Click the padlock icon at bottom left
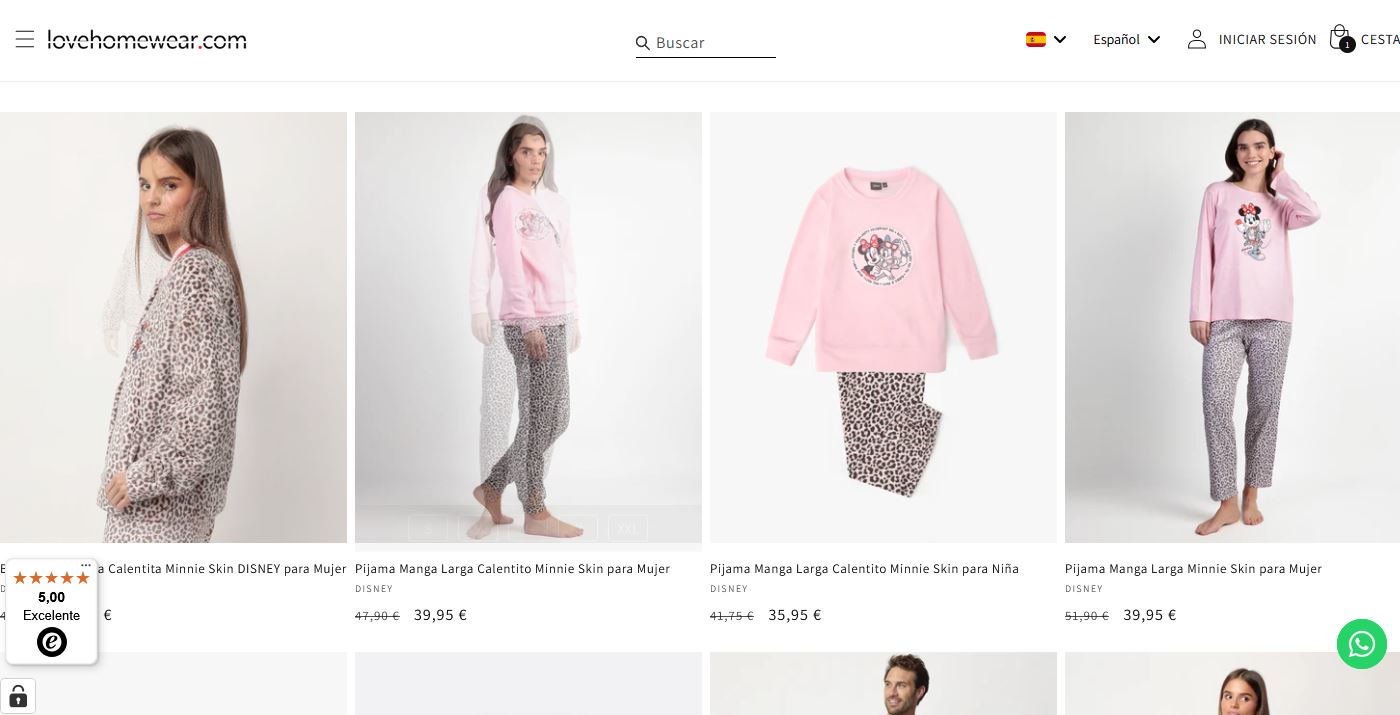The width and height of the screenshot is (1400, 715). click(18, 696)
